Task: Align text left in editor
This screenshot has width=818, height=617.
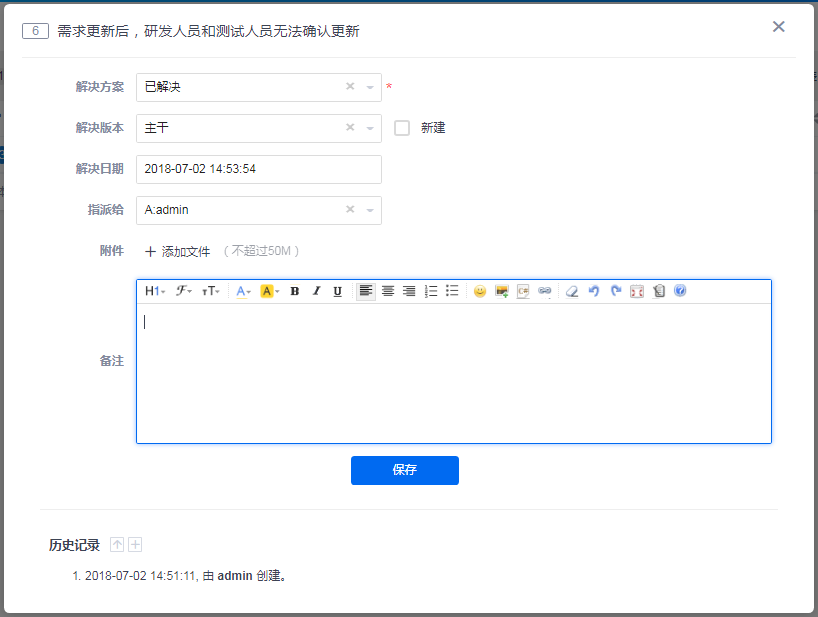Action: pos(366,291)
